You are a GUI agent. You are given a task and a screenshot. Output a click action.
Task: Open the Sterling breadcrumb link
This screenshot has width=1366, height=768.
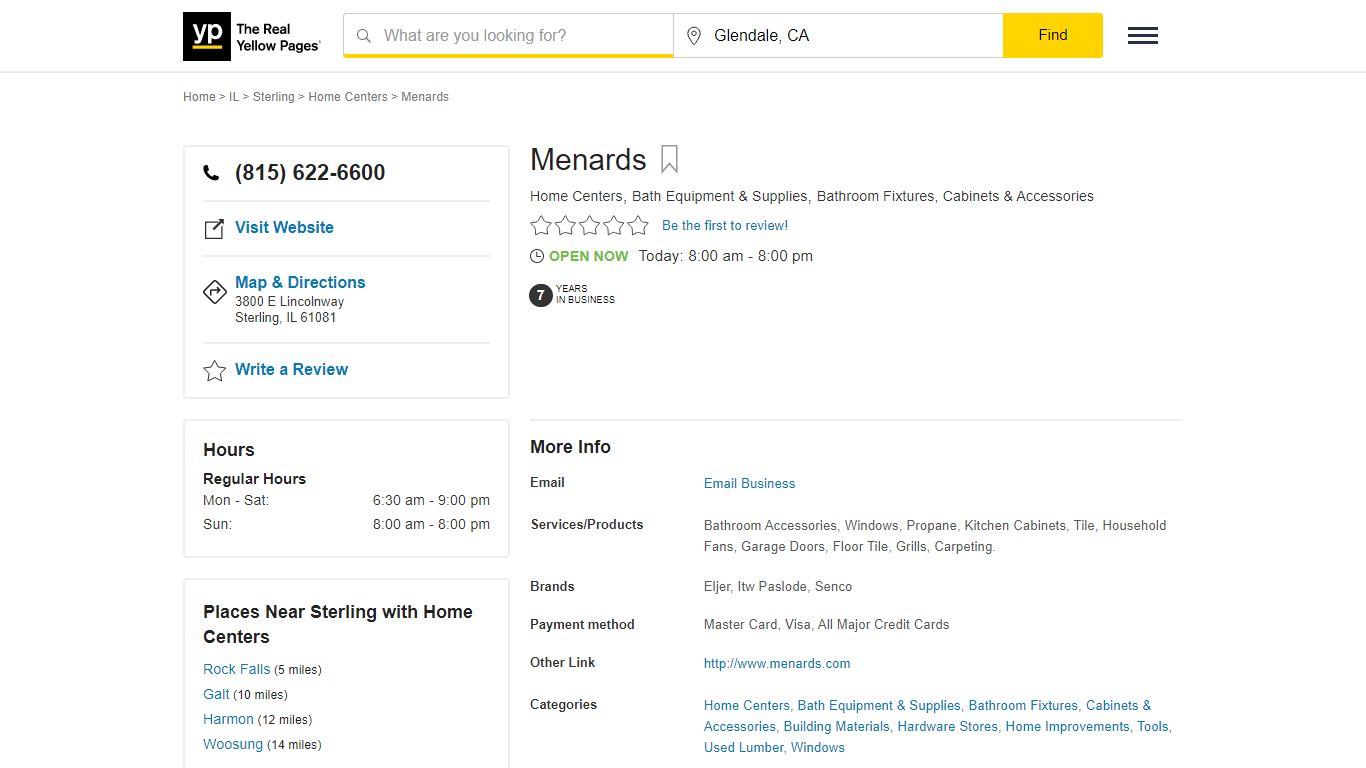pos(273,97)
